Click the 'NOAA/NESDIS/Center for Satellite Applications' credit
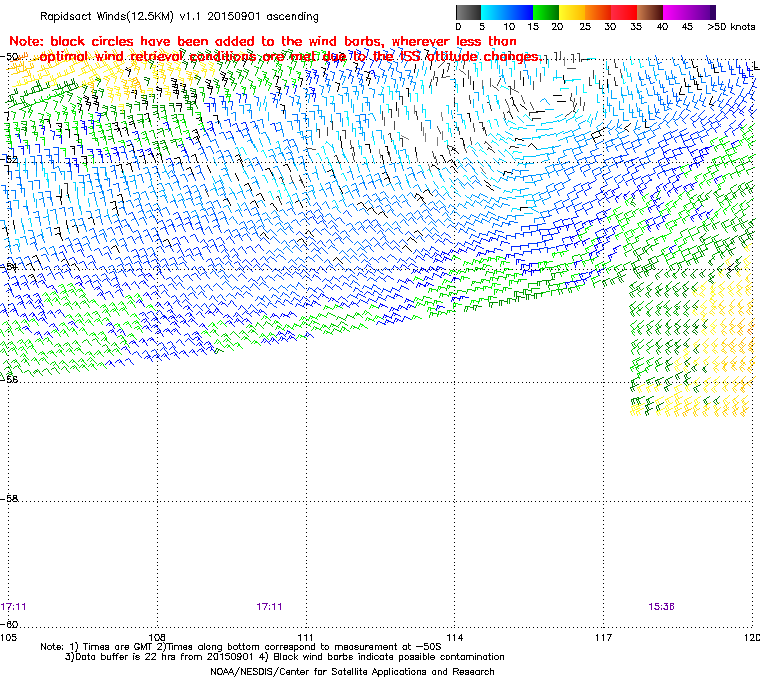Image resolution: width=760 pixels, height=688 pixels. (352, 672)
